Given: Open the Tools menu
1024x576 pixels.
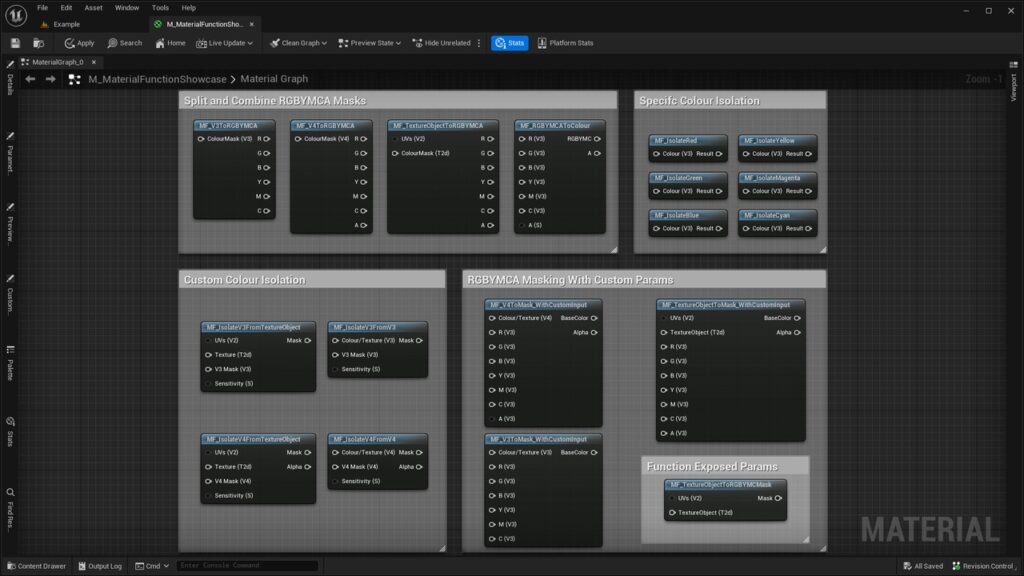Looking at the screenshot, I should (x=160, y=7).
